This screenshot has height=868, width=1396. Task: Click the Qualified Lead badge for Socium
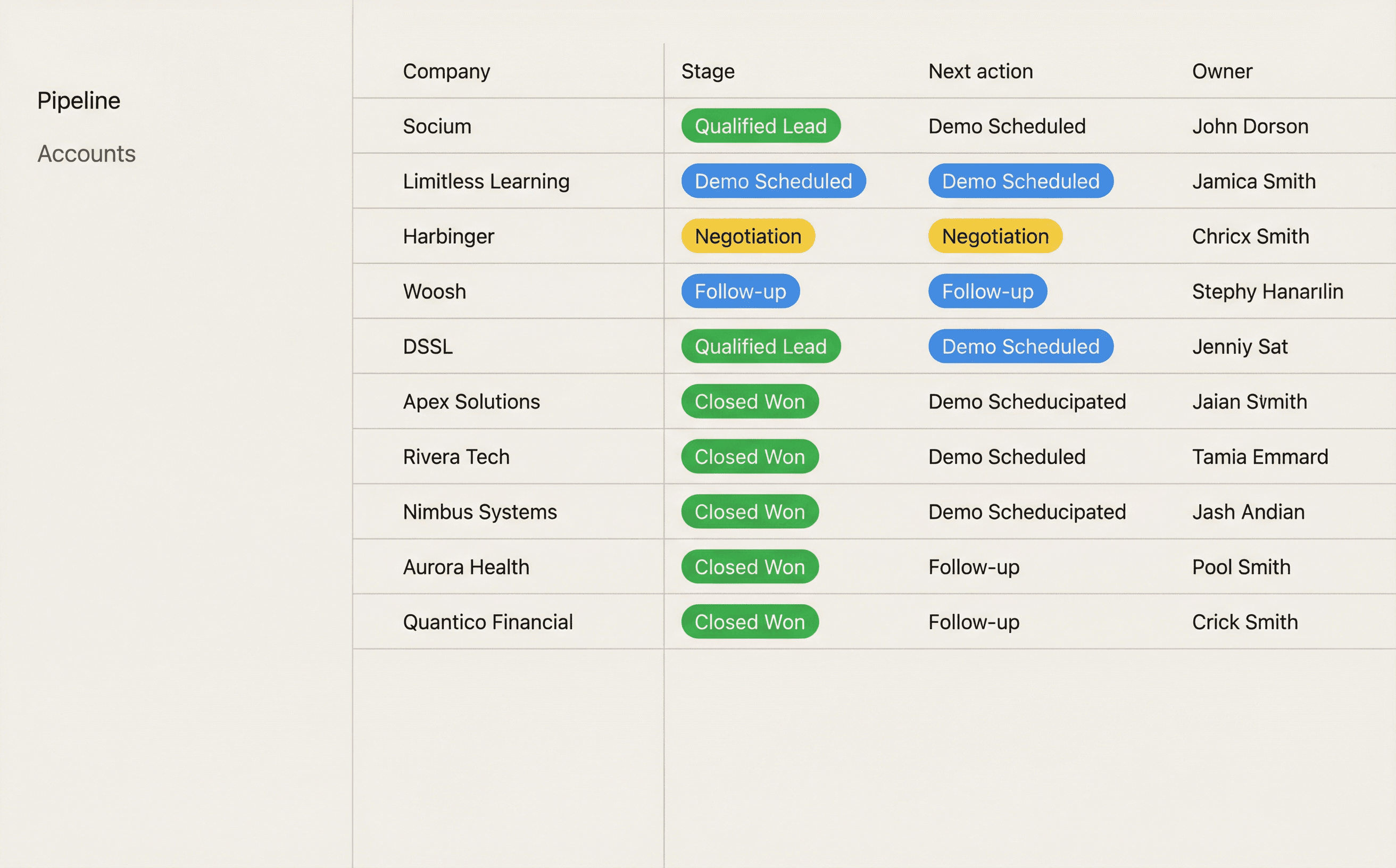click(x=760, y=126)
